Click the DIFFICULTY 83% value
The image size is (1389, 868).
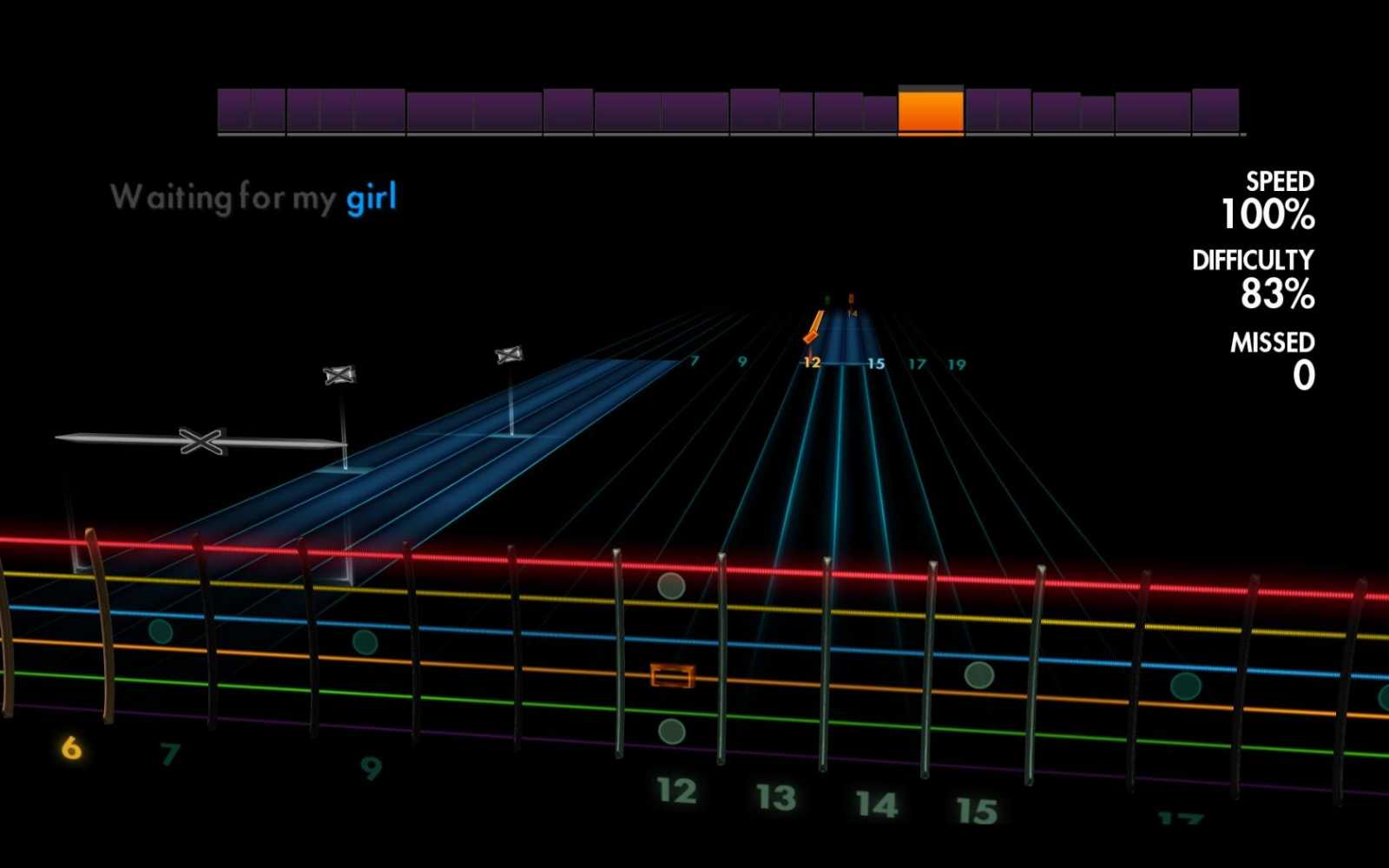tap(1277, 294)
